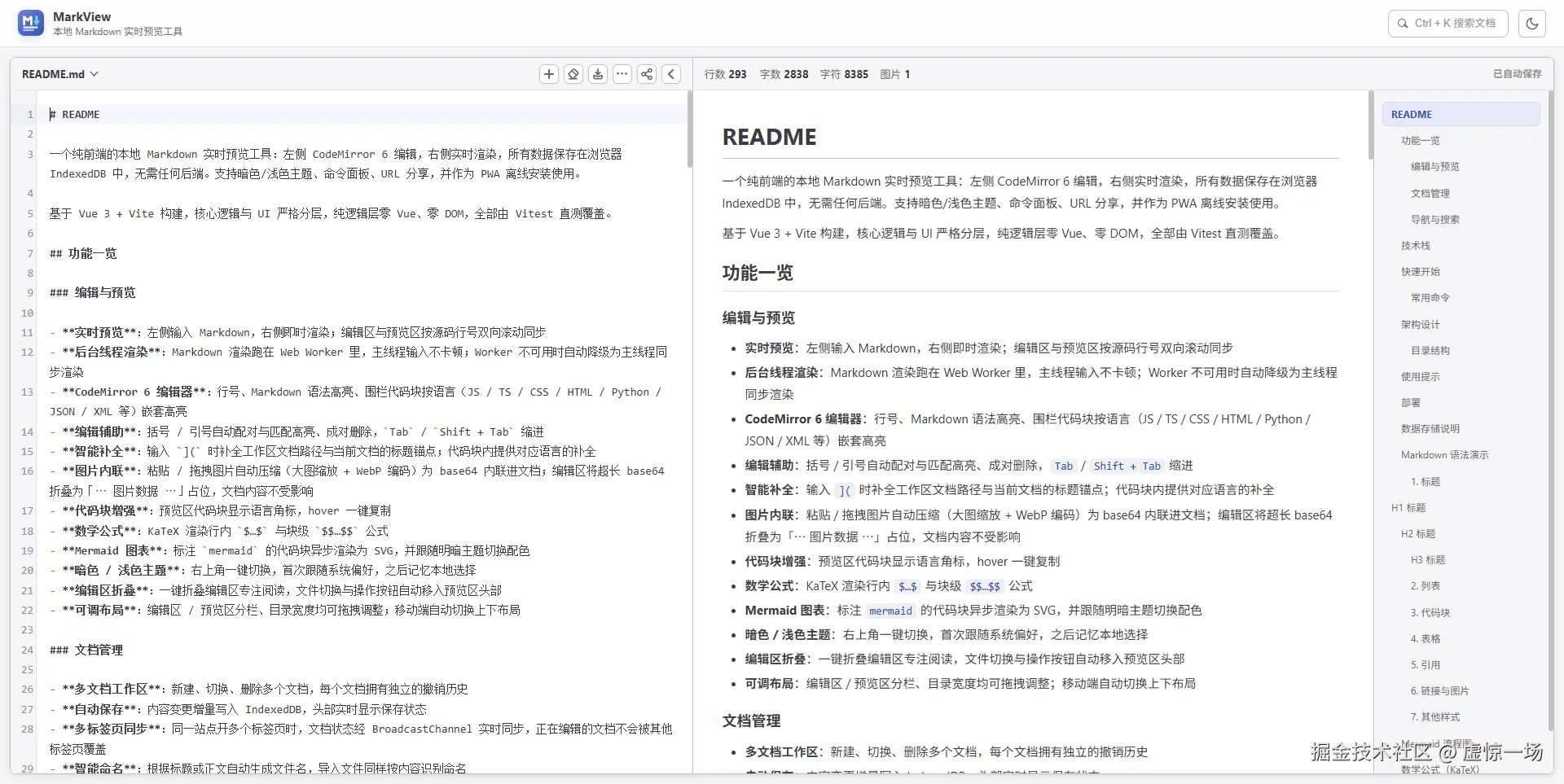The height and width of the screenshot is (784, 1564).
Task: Go to H2 标题 in the outline
Action: tap(1418, 534)
